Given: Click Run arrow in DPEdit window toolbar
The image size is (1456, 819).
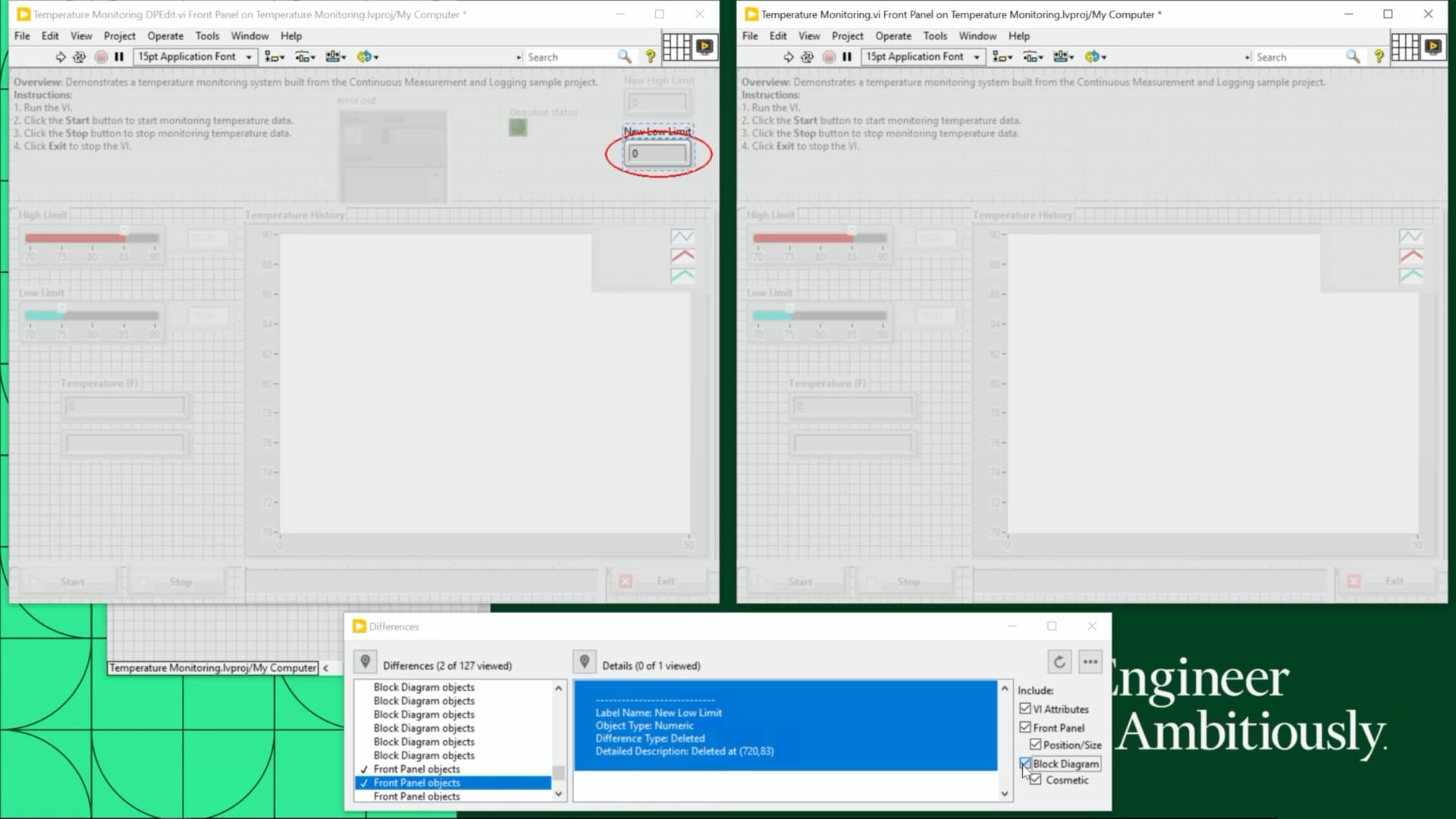Looking at the screenshot, I should point(61,57).
